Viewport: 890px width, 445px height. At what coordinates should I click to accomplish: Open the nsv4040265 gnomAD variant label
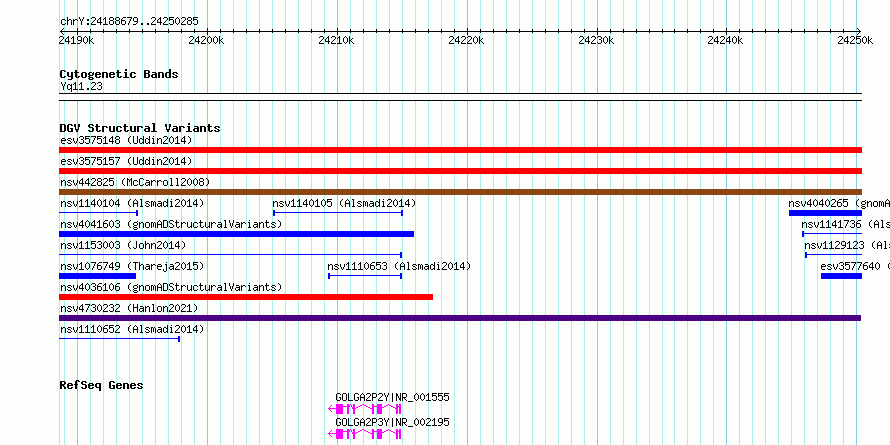click(x=839, y=203)
